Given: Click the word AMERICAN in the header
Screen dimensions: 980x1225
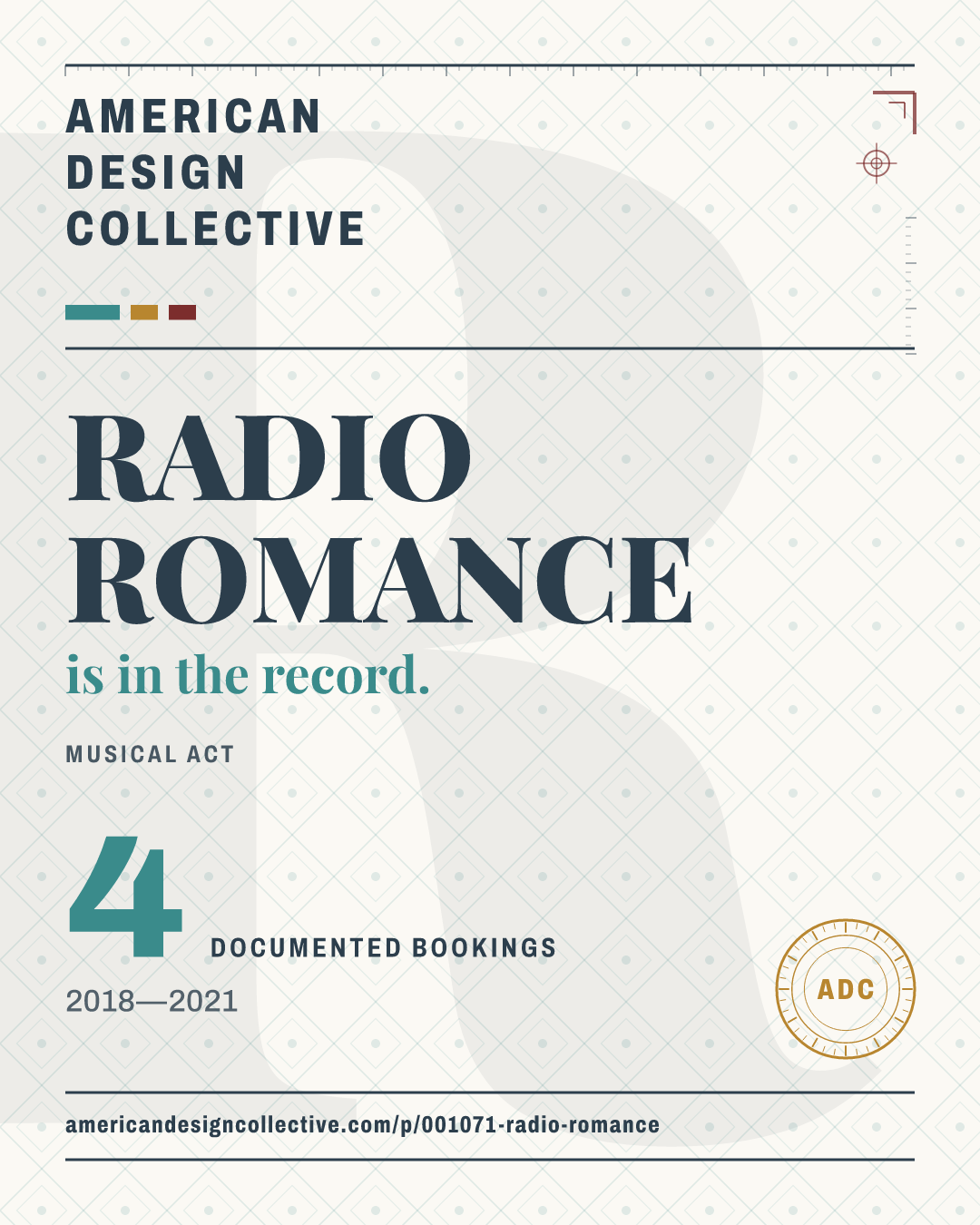Looking at the screenshot, I should click(x=193, y=117).
